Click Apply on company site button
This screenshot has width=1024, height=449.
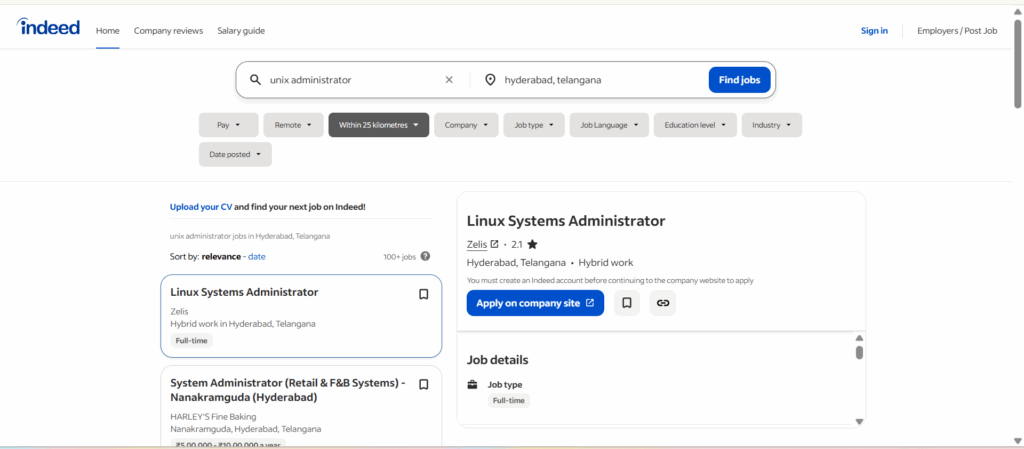tap(536, 303)
